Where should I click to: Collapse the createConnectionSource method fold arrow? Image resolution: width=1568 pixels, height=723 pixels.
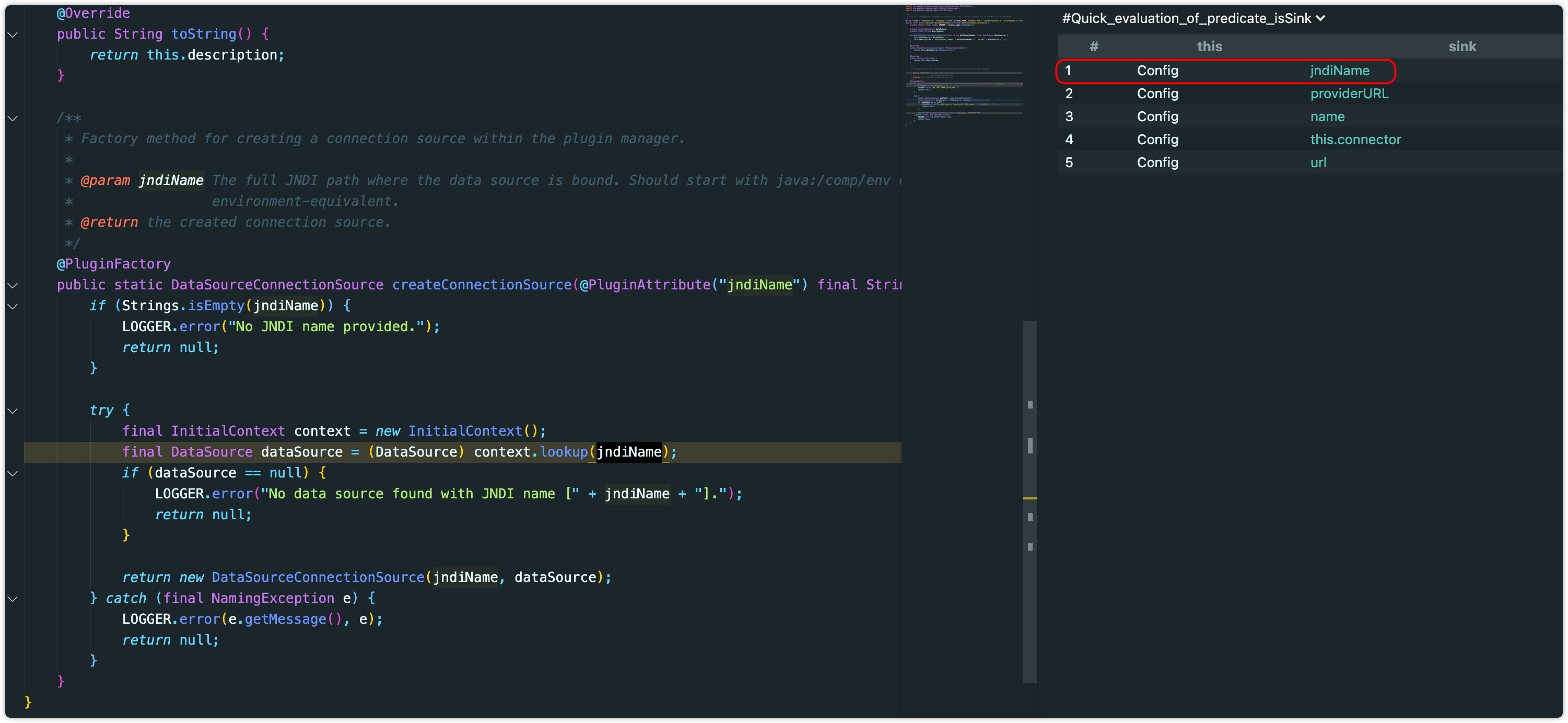[13, 285]
